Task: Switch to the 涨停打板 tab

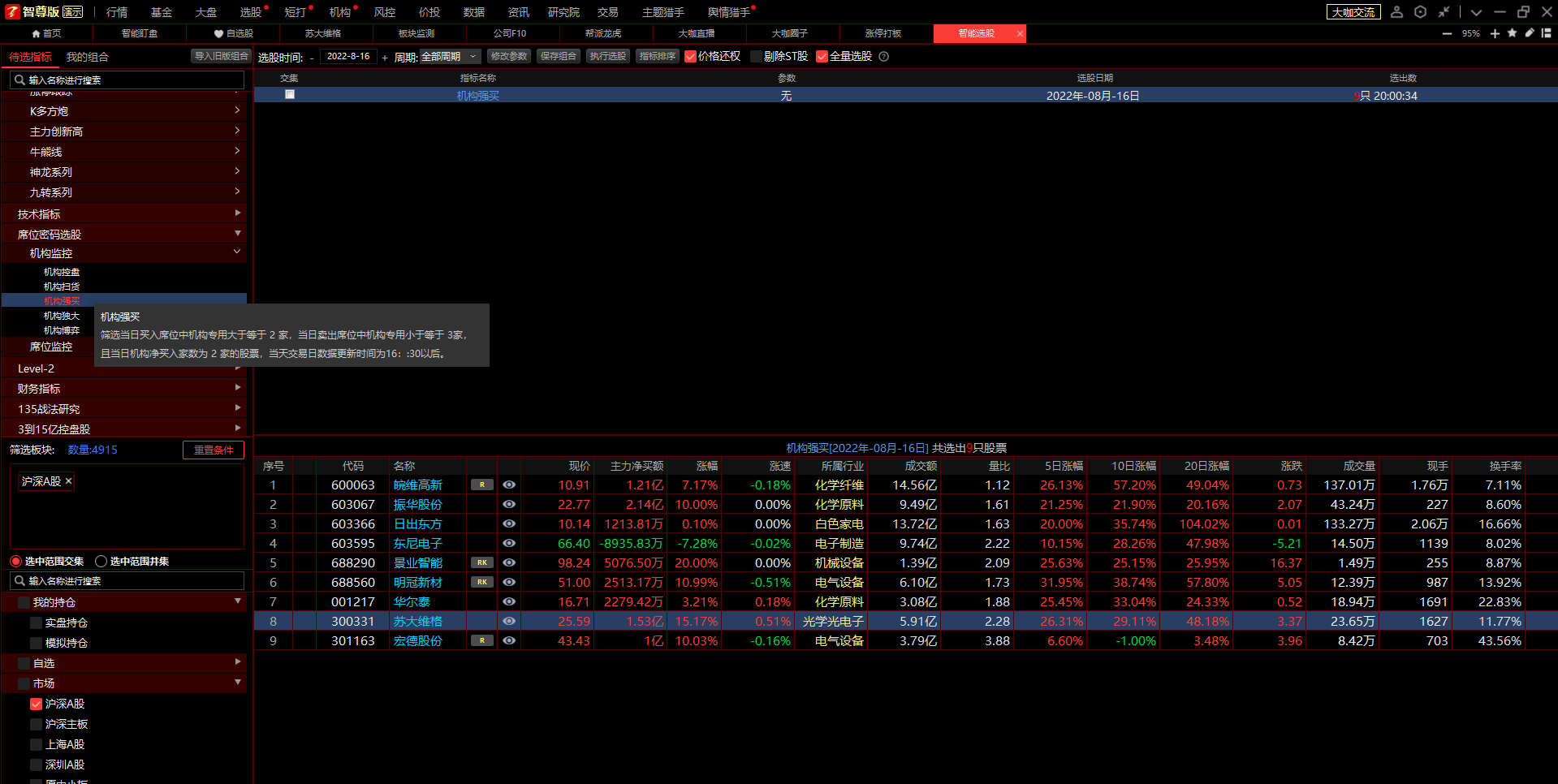Action: click(x=883, y=33)
